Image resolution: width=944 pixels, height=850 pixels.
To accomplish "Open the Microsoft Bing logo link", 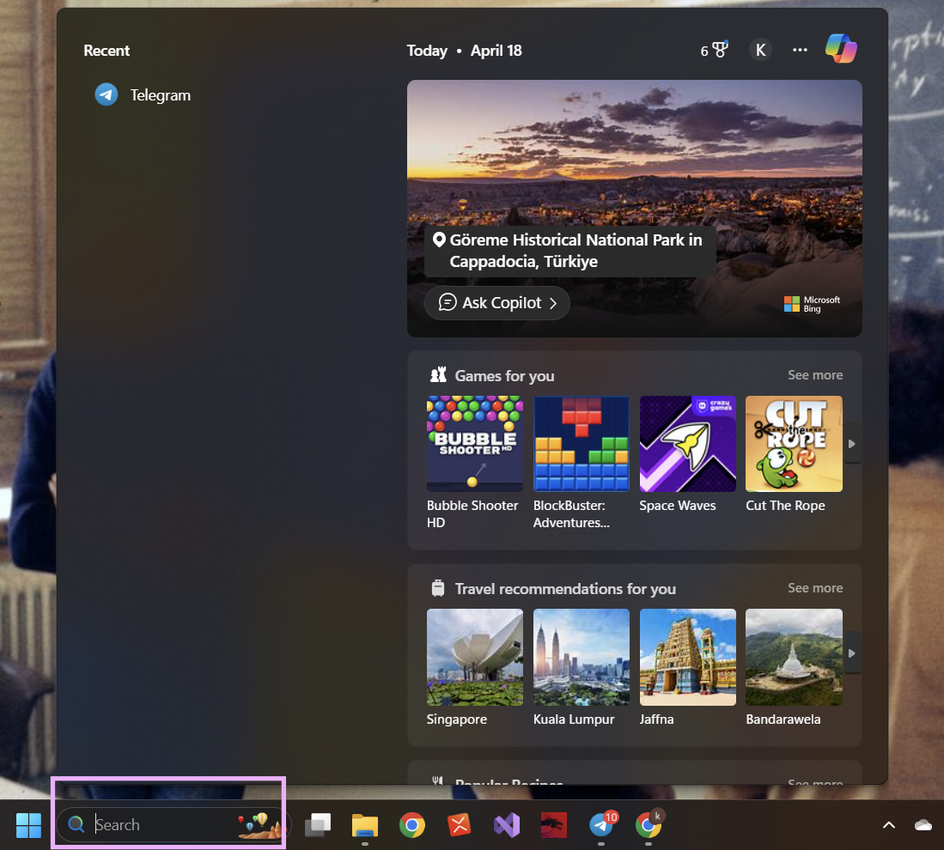I will [812, 304].
